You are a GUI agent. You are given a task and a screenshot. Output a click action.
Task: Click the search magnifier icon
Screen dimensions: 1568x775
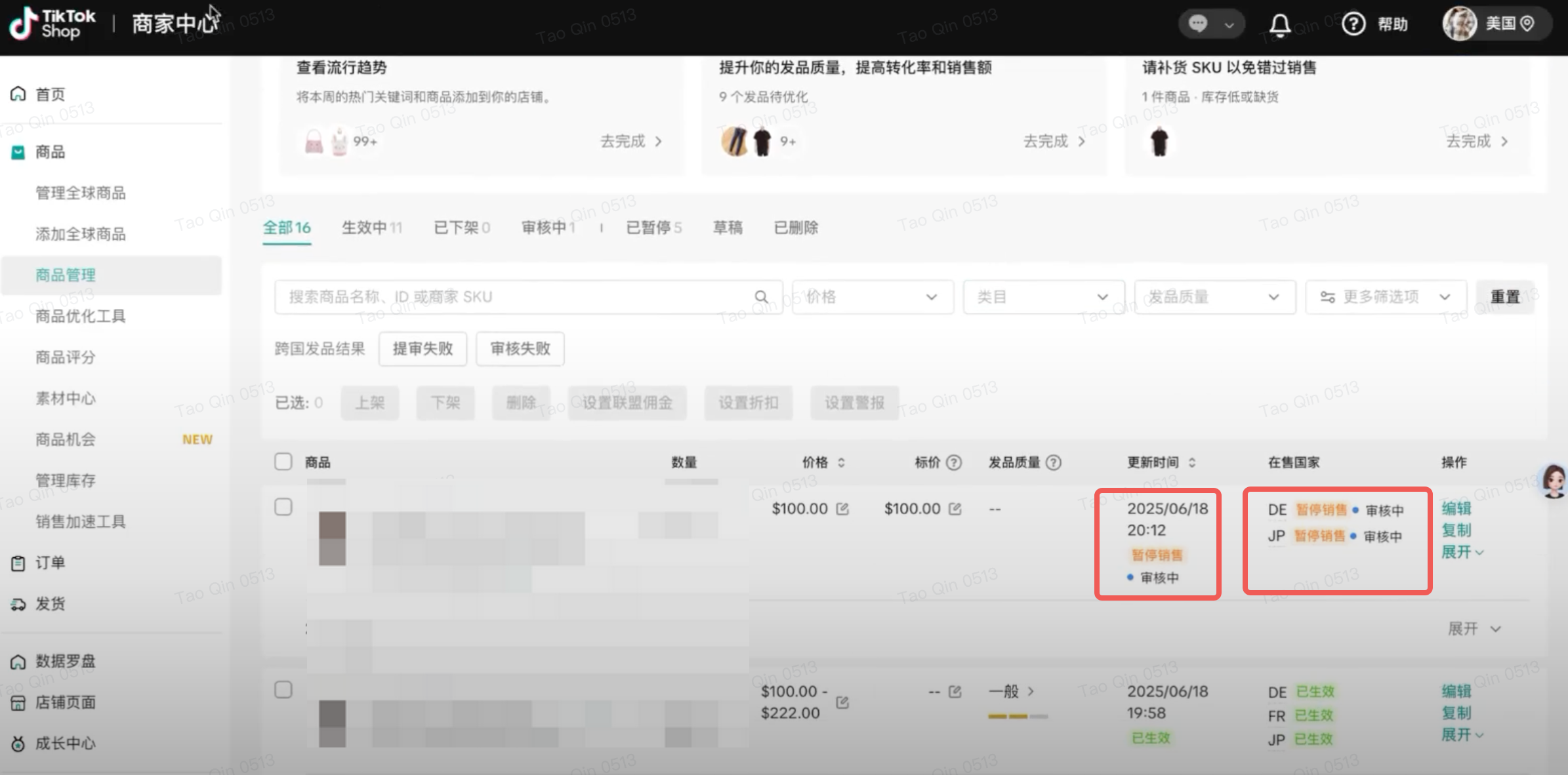click(x=761, y=297)
